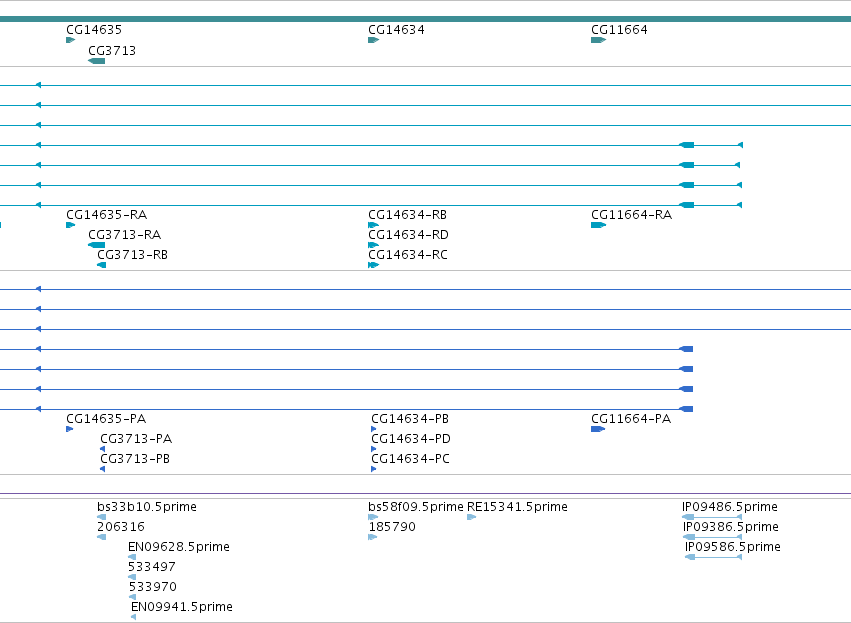Click the 533970 feature label
This screenshot has width=851, height=623.
pos(153,587)
